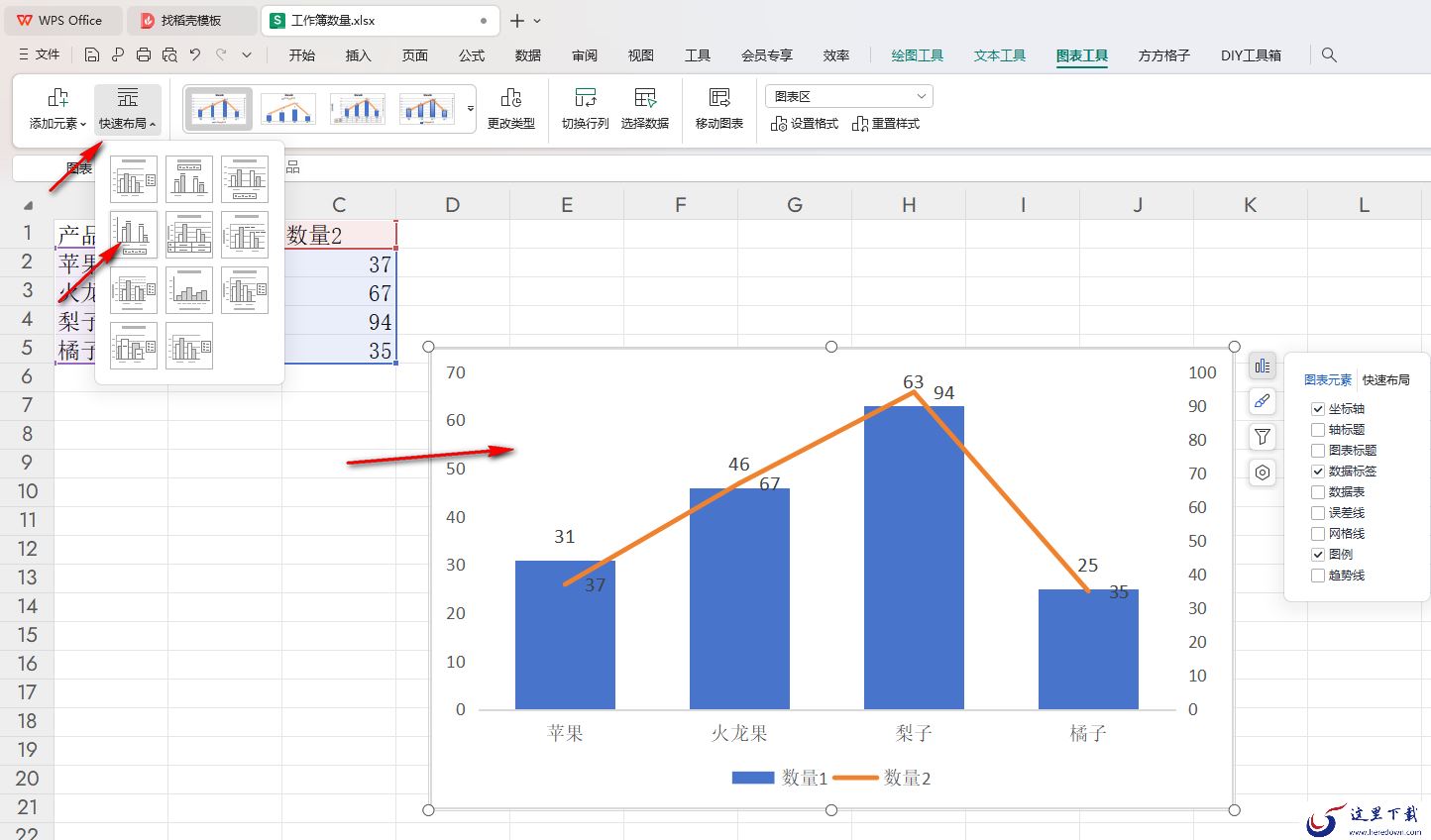Apply the second chart style thumbnail in ribbon
Screen dimensions: 1431x840
[288, 108]
